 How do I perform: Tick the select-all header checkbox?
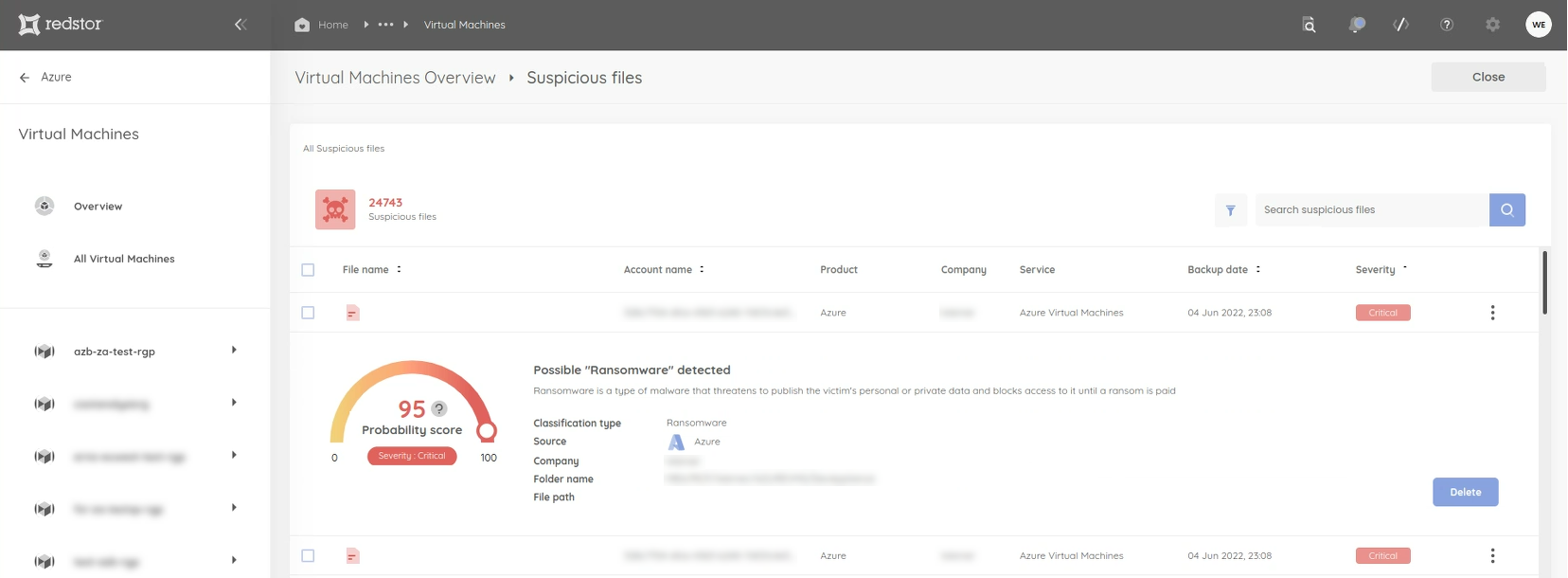coord(308,270)
